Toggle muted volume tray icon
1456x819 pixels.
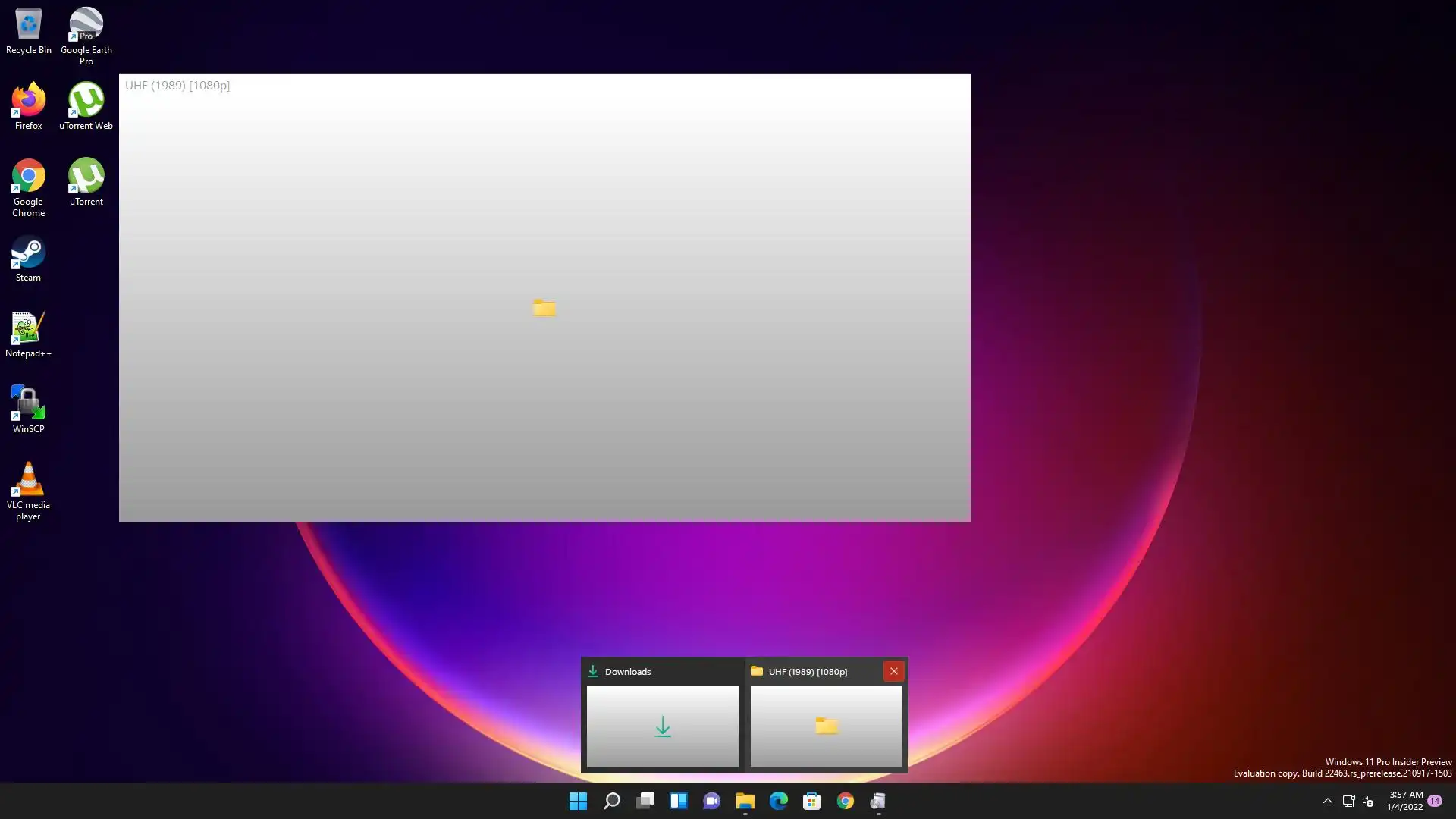click(x=1368, y=801)
